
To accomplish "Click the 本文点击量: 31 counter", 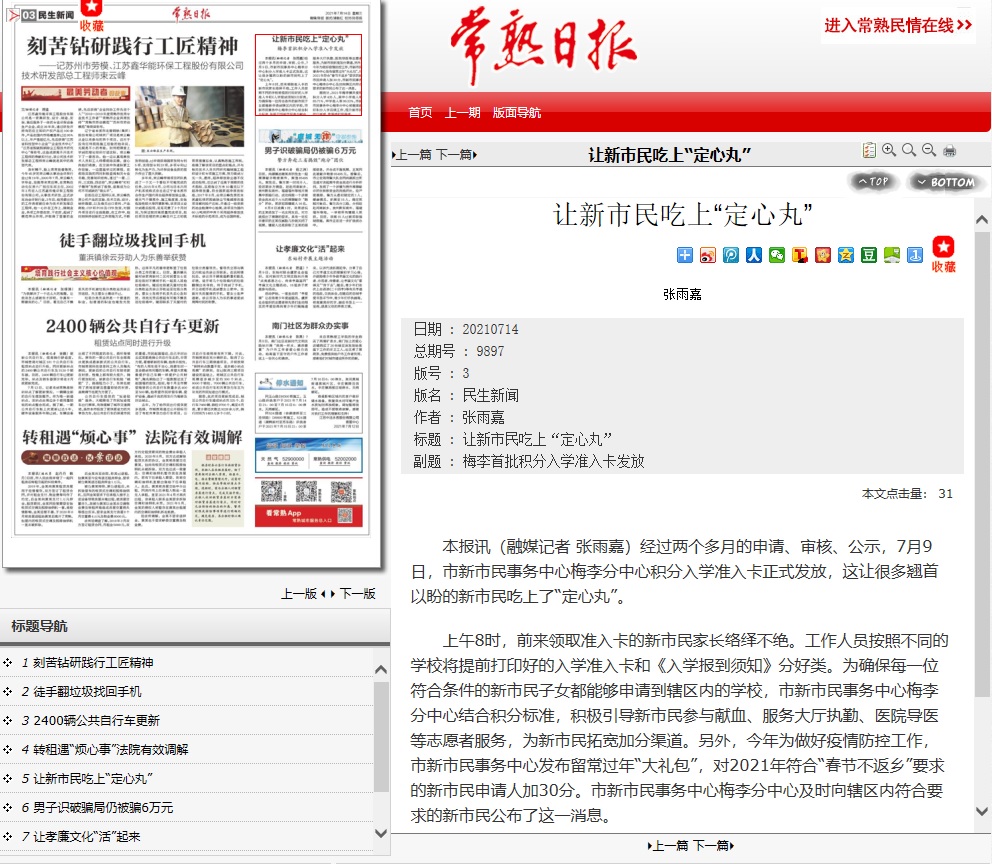I will 907,493.
